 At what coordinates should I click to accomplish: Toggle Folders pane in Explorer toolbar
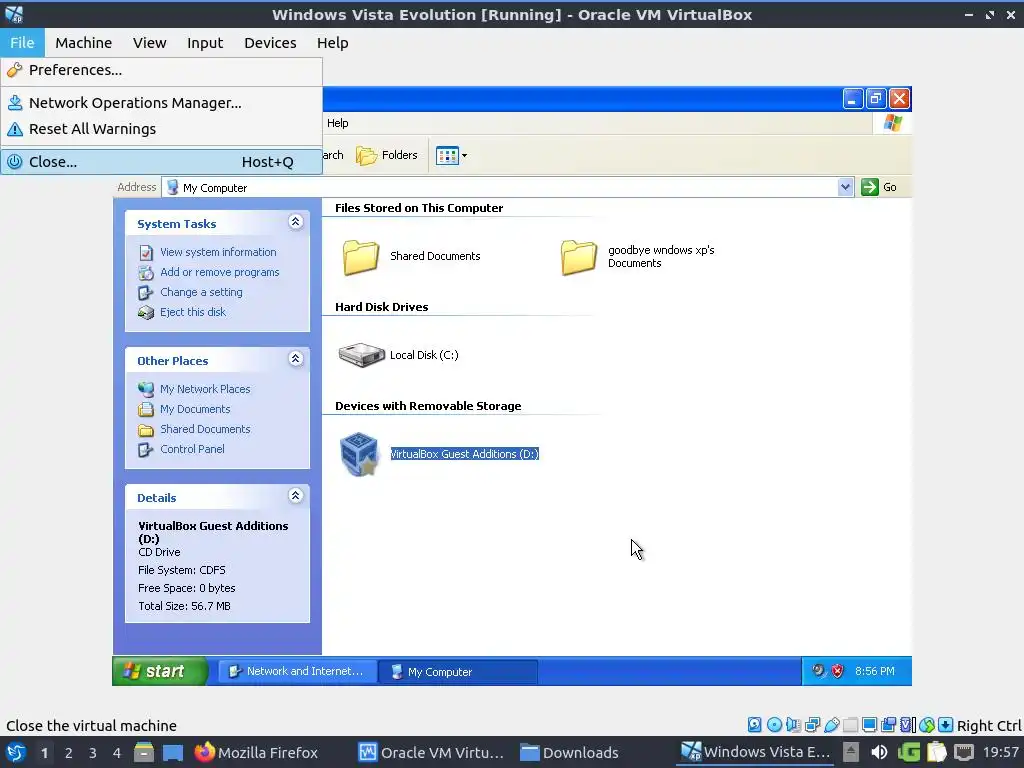coord(387,155)
